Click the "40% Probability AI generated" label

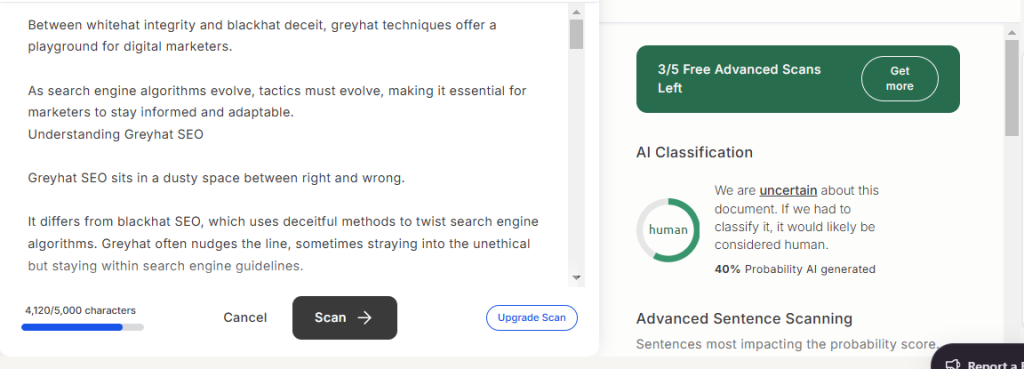pos(795,269)
